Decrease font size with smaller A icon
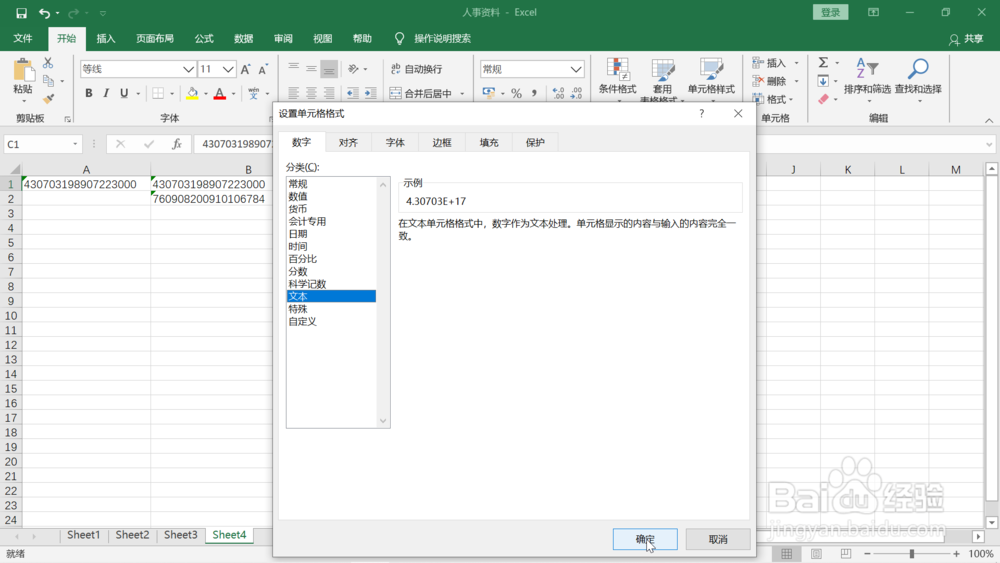 [263, 69]
